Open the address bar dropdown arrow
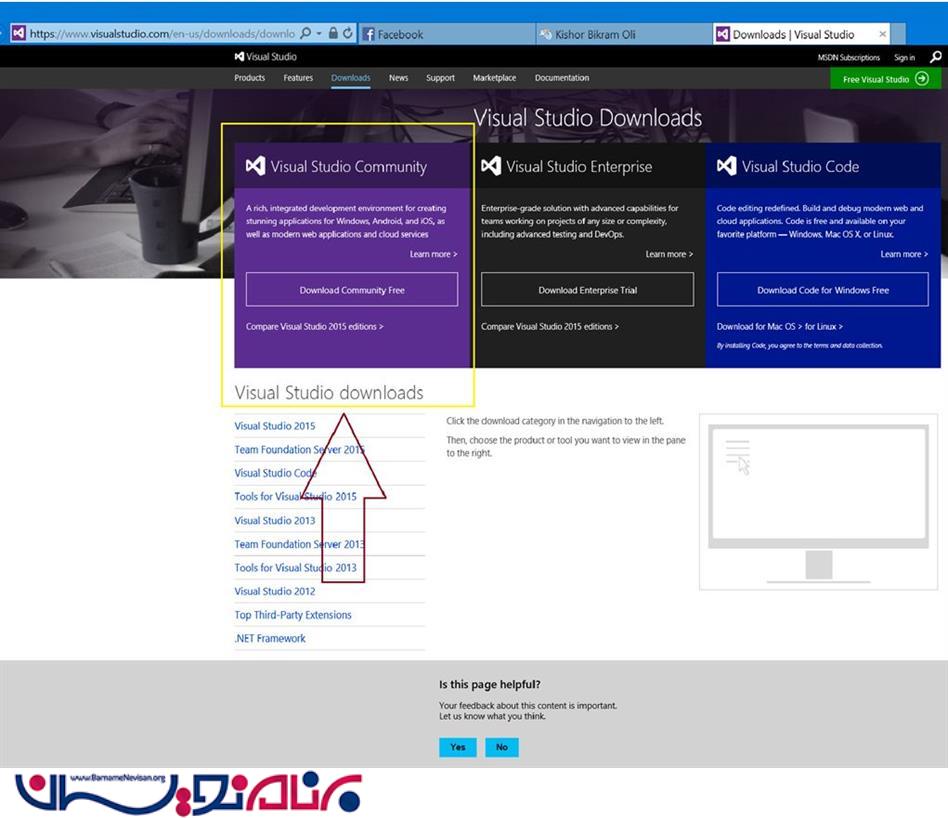 pos(319,33)
